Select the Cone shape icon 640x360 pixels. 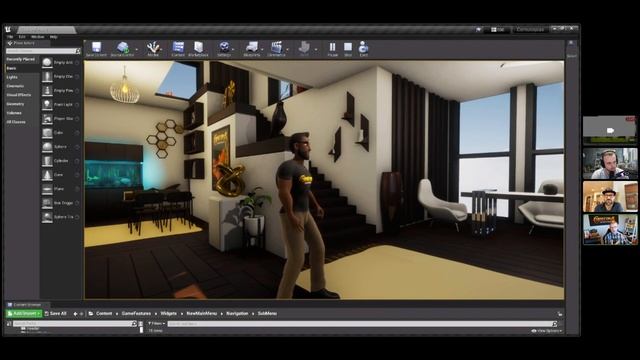[x=47, y=175]
